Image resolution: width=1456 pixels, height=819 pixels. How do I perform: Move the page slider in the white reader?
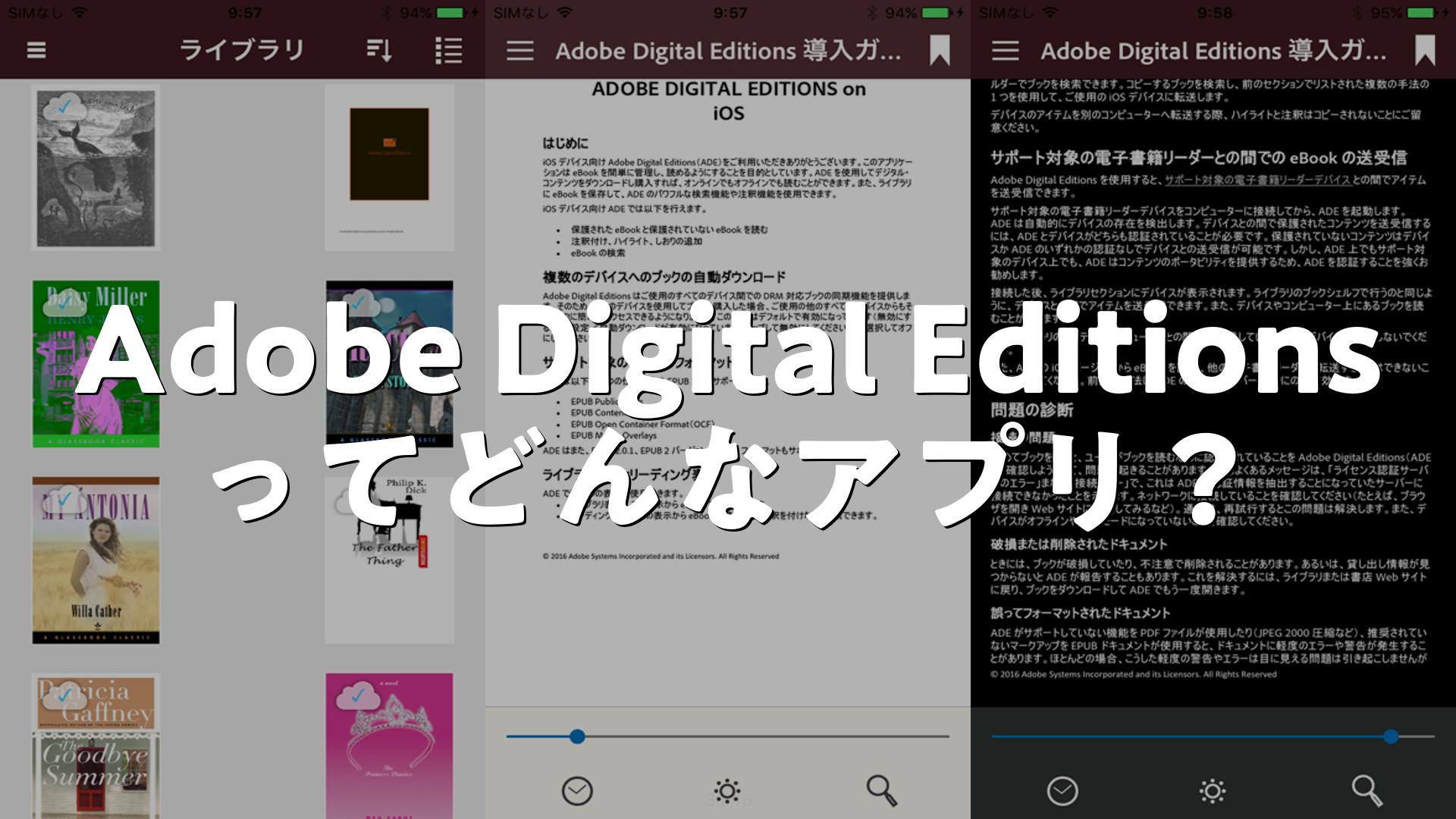[577, 736]
